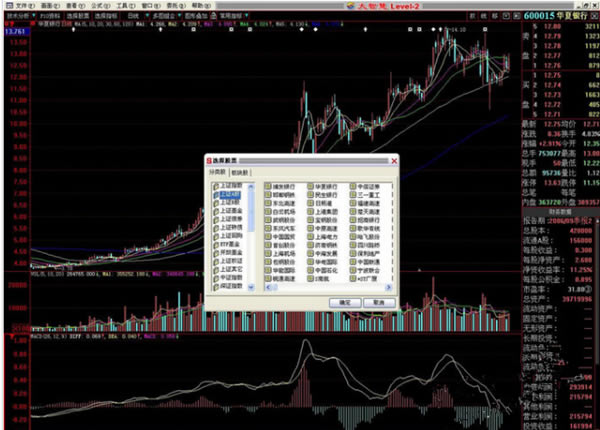The height and width of the screenshot is (430, 600).
Task: Click the stock icon for 浦发银行
Action: click(x=268, y=187)
